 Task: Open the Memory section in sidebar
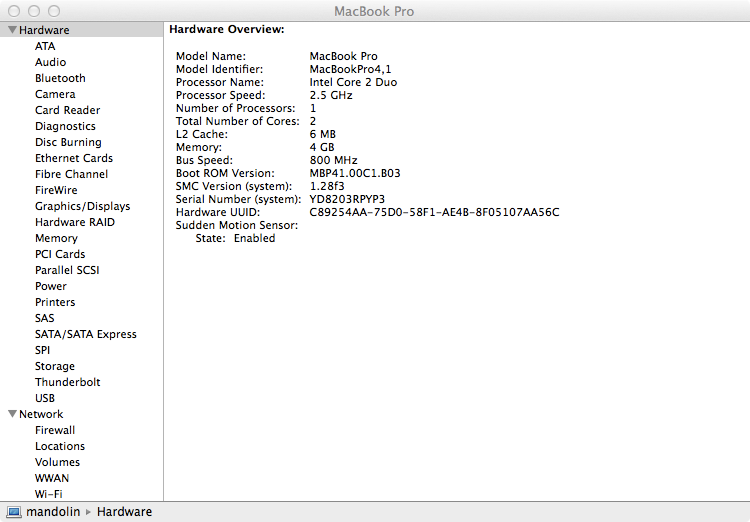coord(56,238)
